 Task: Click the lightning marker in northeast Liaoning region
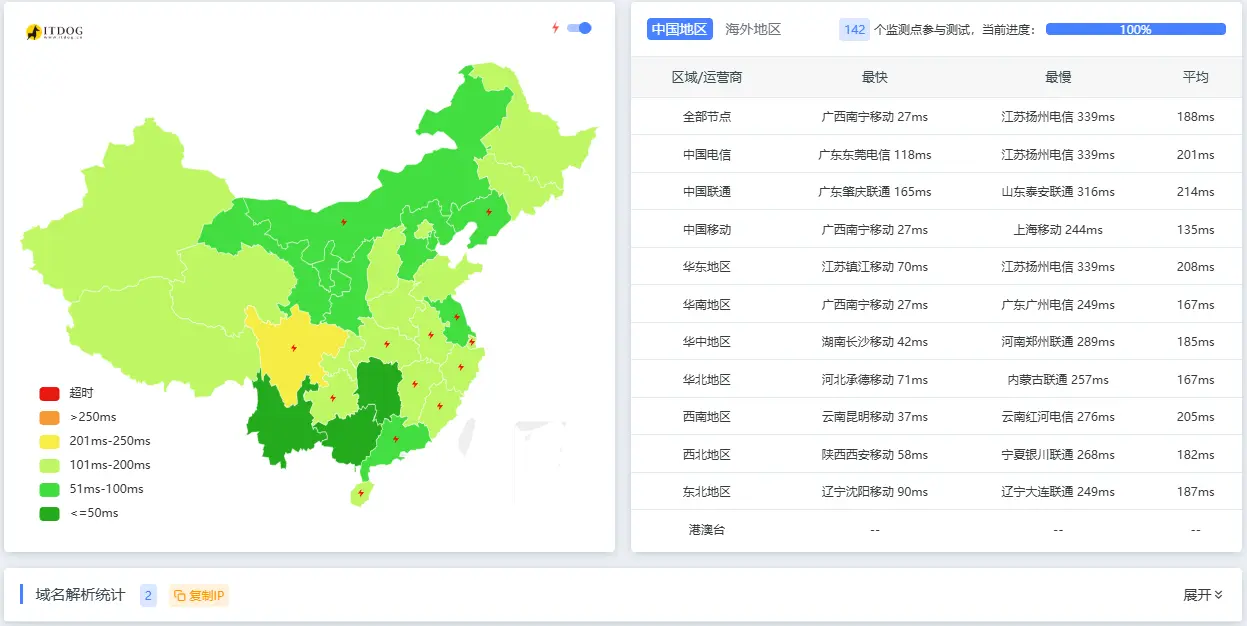click(x=489, y=212)
